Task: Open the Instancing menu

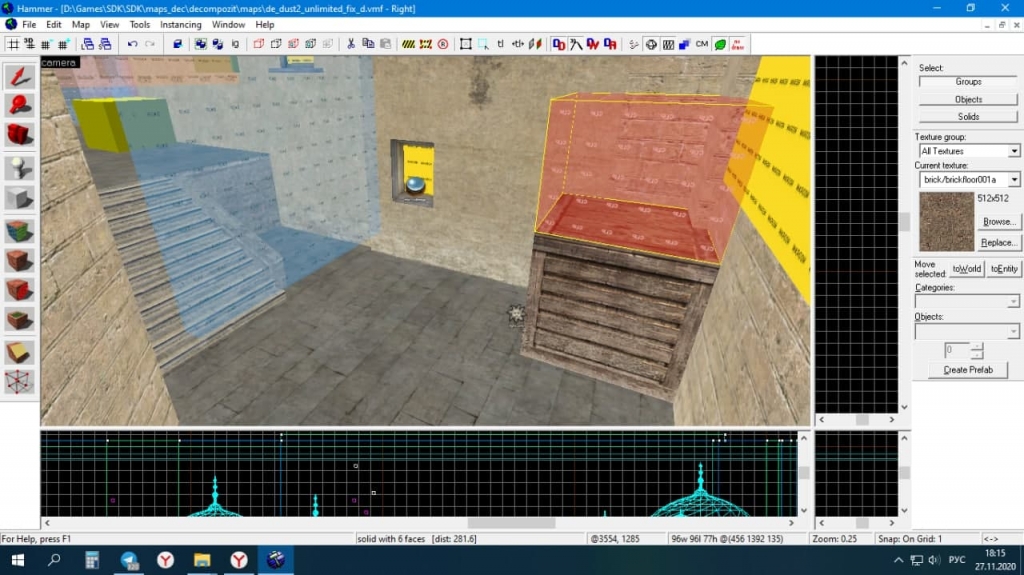Action: click(x=180, y=24)
